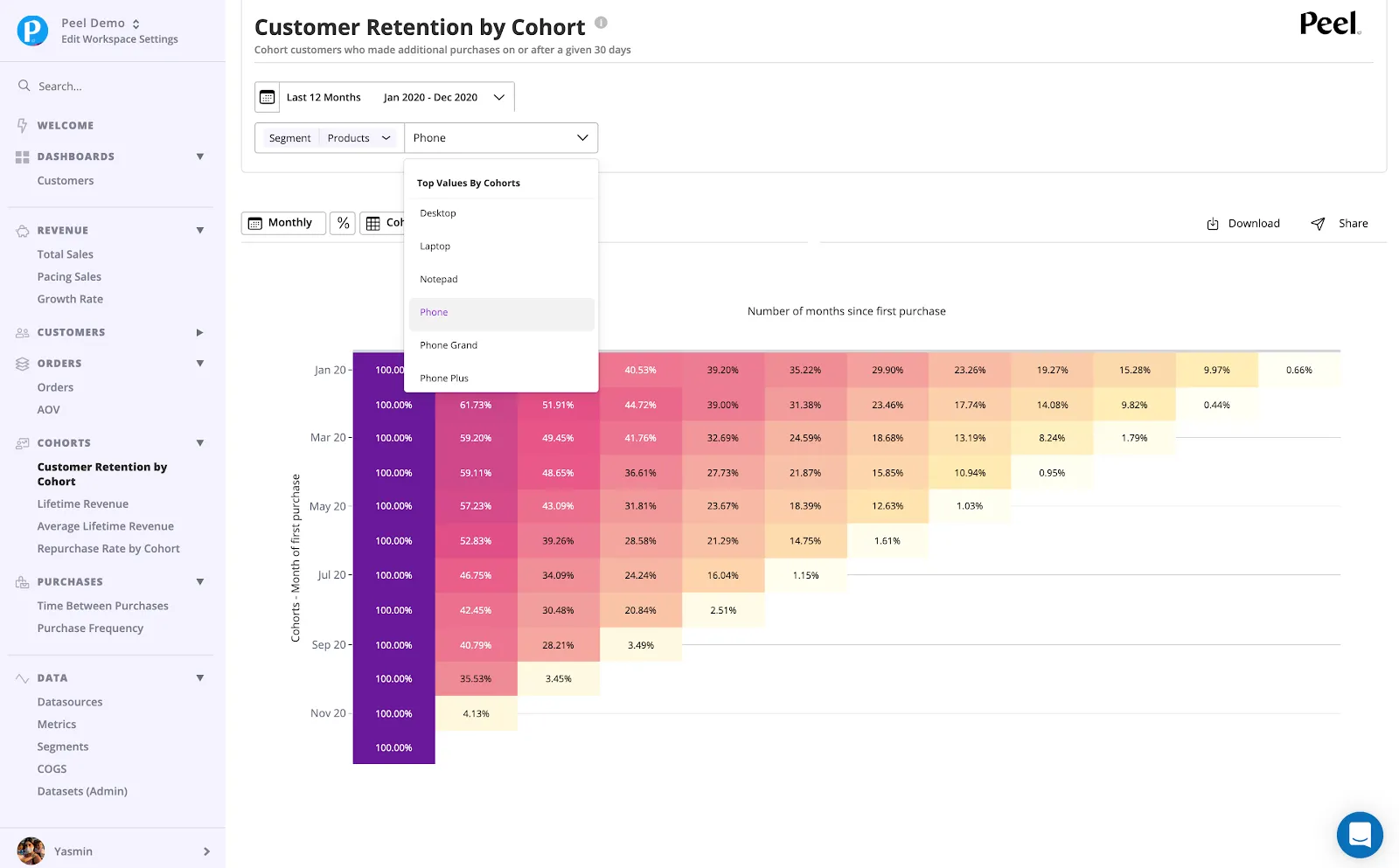The width and height of the screenshot is (1399, 868).
Task: Click the 61.73% heatmap cell
Action: (x=477, y=405)
